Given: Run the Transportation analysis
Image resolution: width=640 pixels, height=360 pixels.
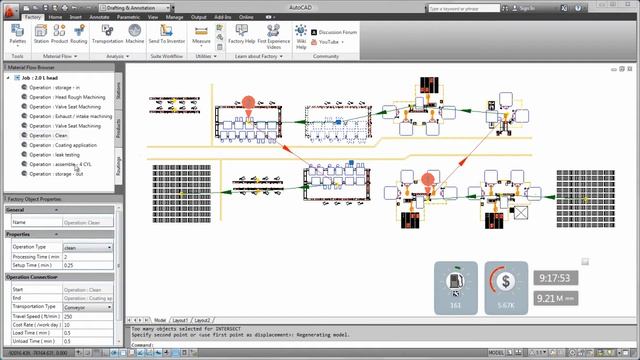Looking at the screenshot, I should [107, 34].
